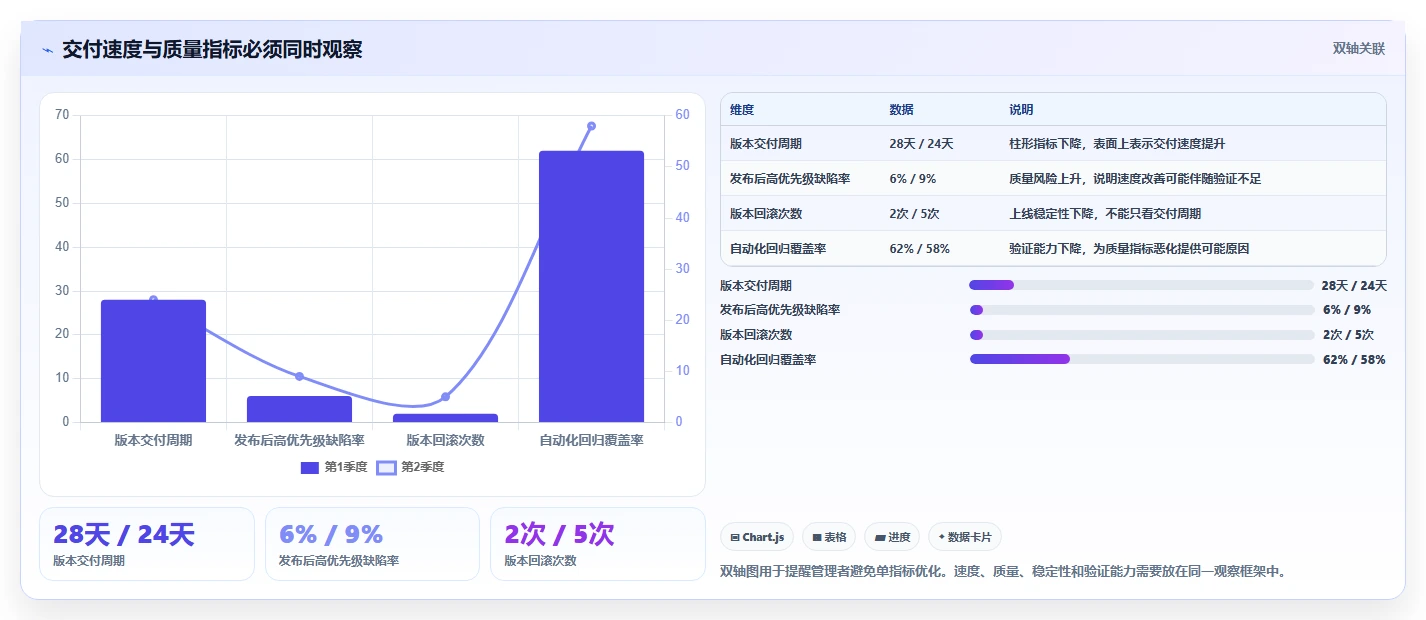Click the table cell showing 62% / 58%
The image size is (1426, 620).
coord(919,249)
